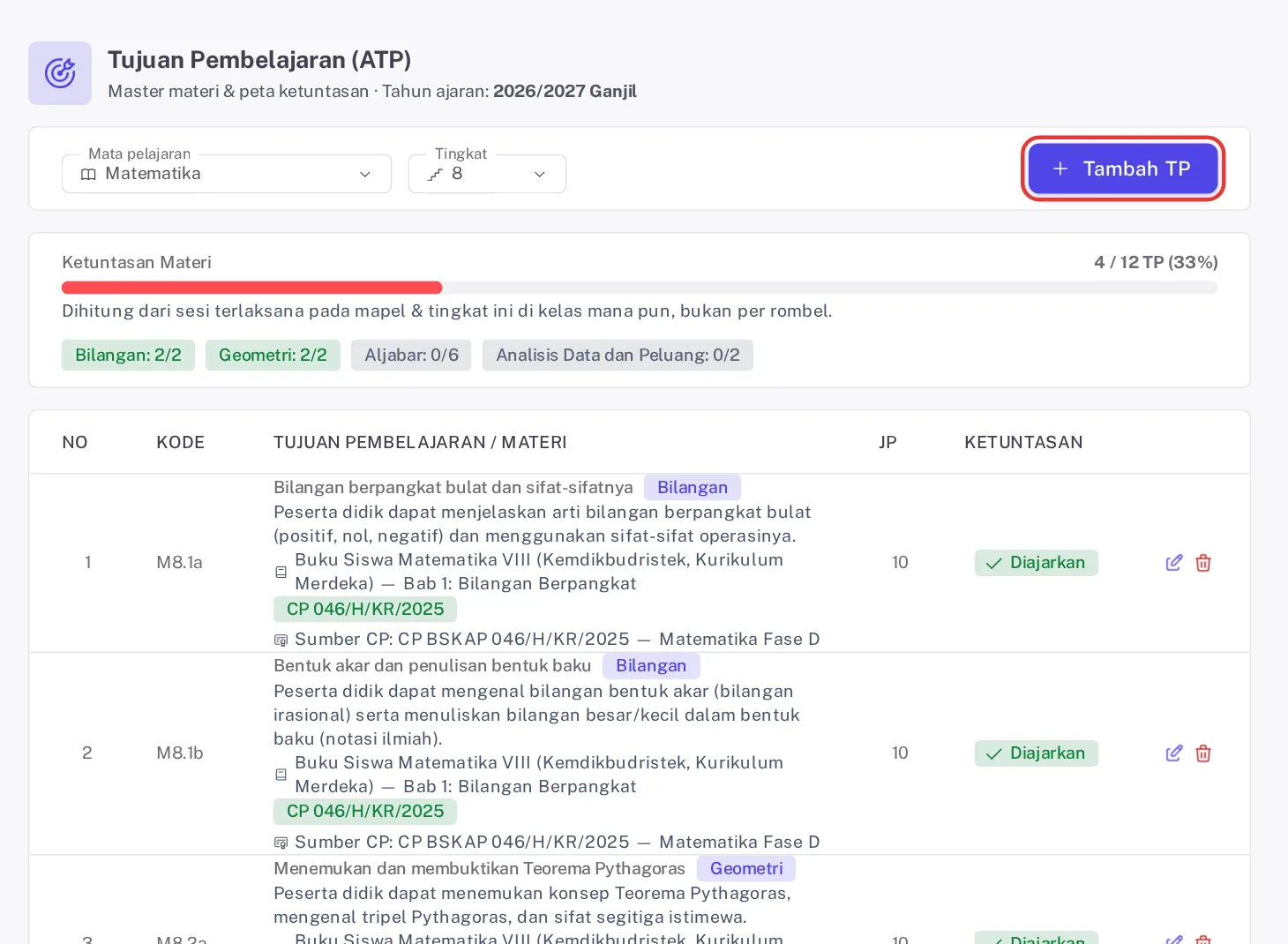Viewport: 1288px width, 944px height.
Task: Click the Tambah TP button
Action: point(1123,169)
